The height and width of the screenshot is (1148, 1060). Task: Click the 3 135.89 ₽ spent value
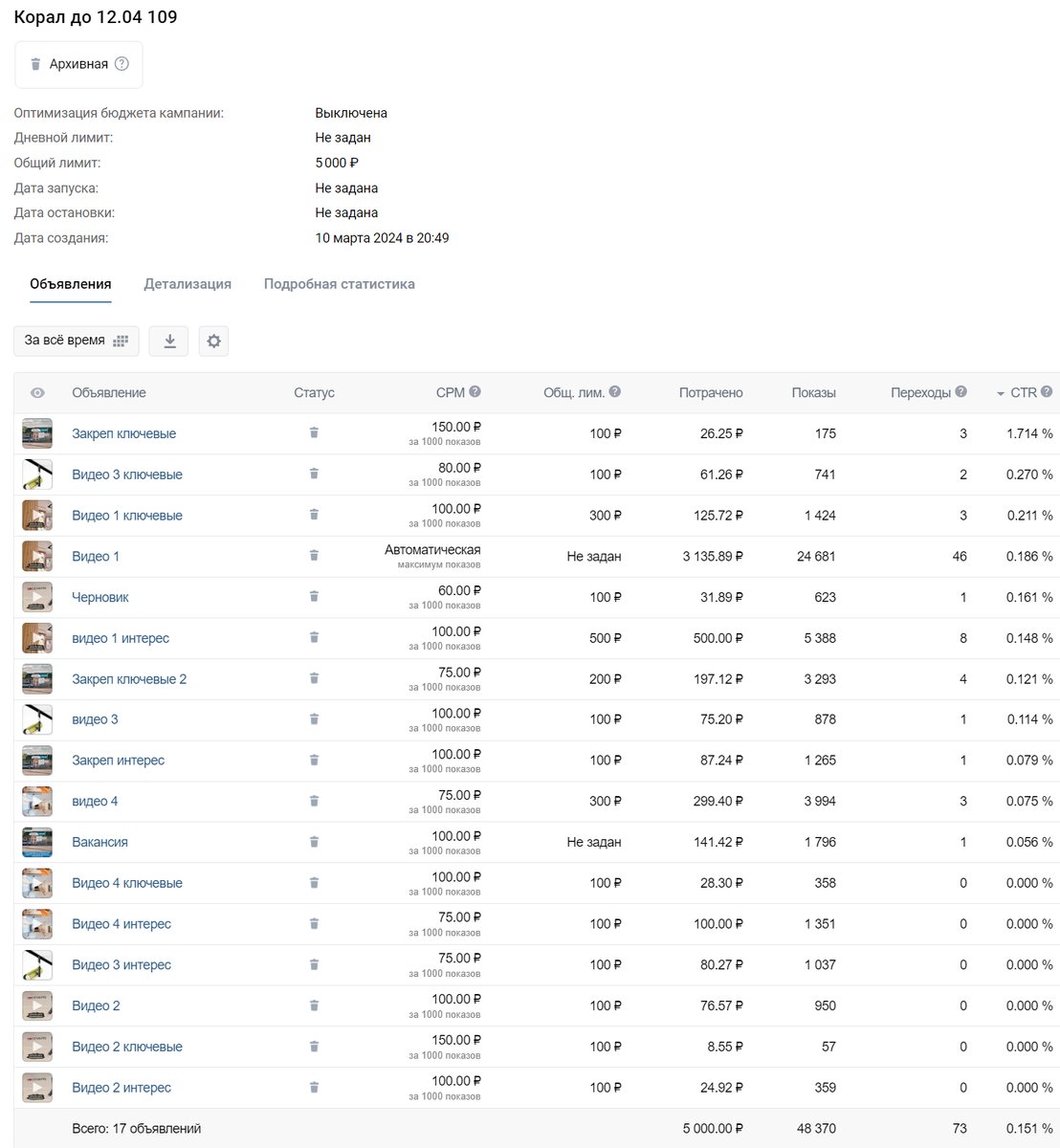pos(713,556)
